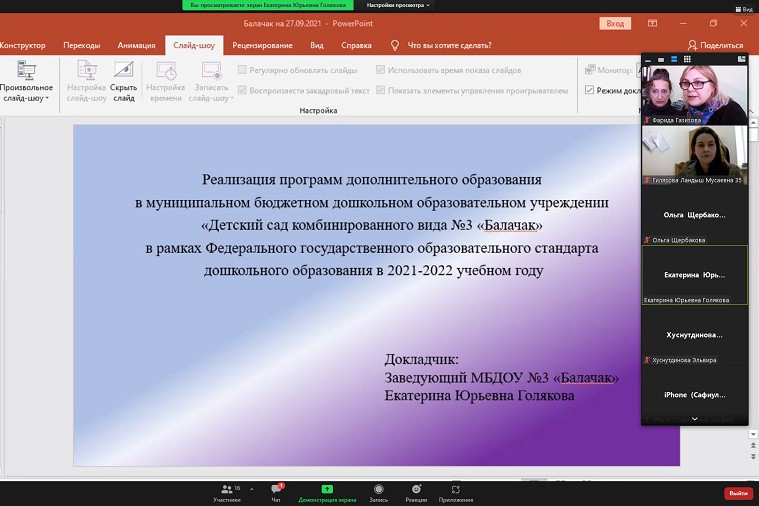Click the green Share Screen (Демонстрация экрана) icon
This screenshot has height=506, width=759.
(327, 489)
